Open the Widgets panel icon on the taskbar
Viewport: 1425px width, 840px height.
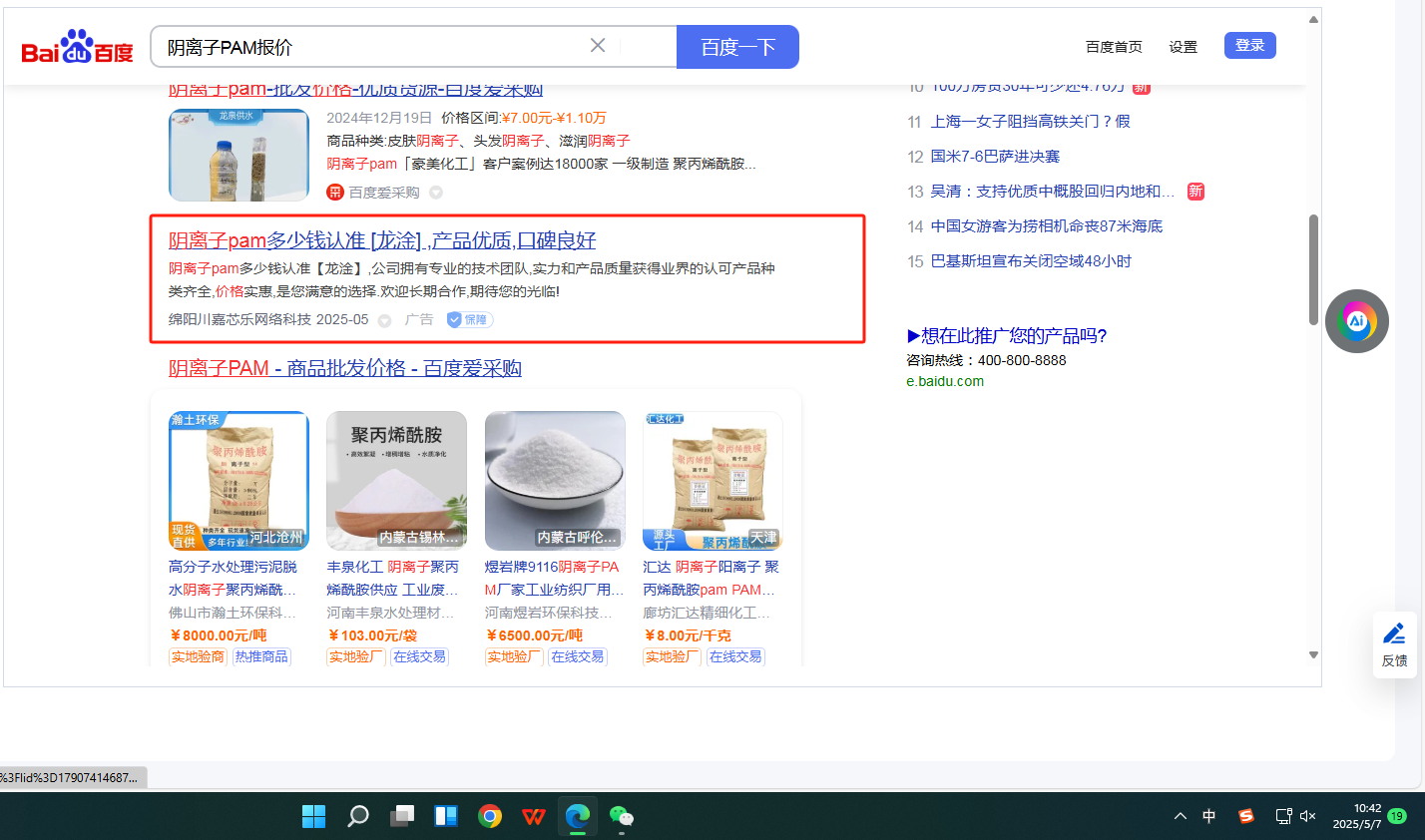pos(446,816)
